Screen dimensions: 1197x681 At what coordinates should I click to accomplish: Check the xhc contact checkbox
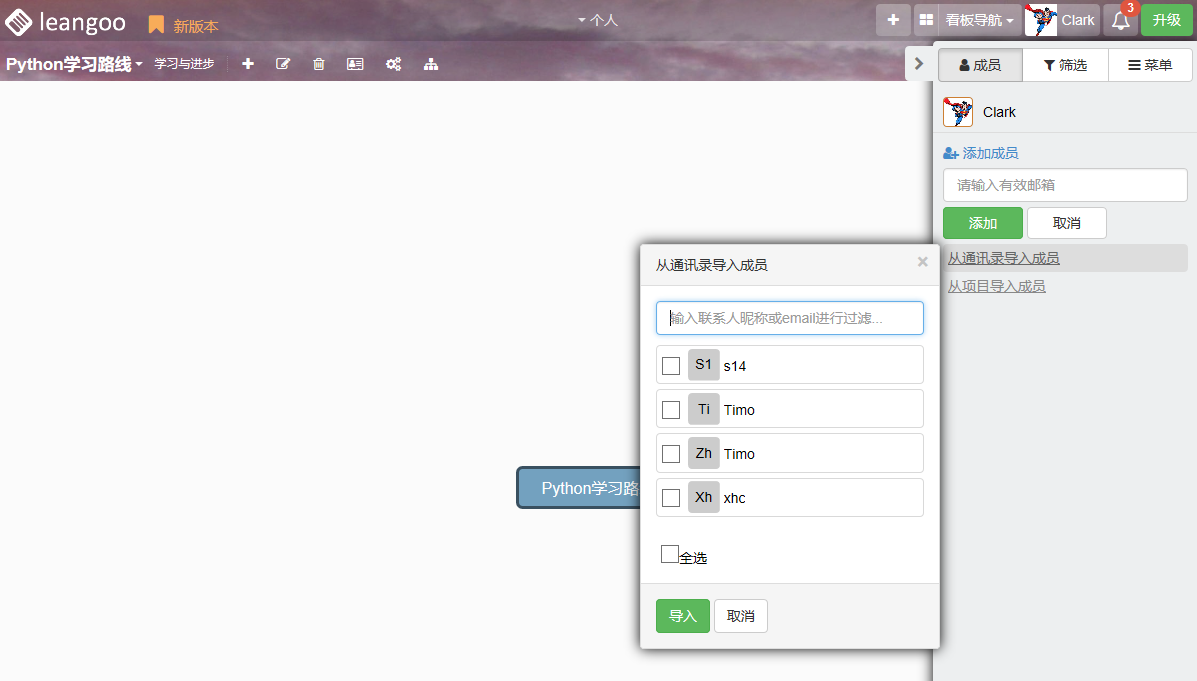[x=671, y=498]
